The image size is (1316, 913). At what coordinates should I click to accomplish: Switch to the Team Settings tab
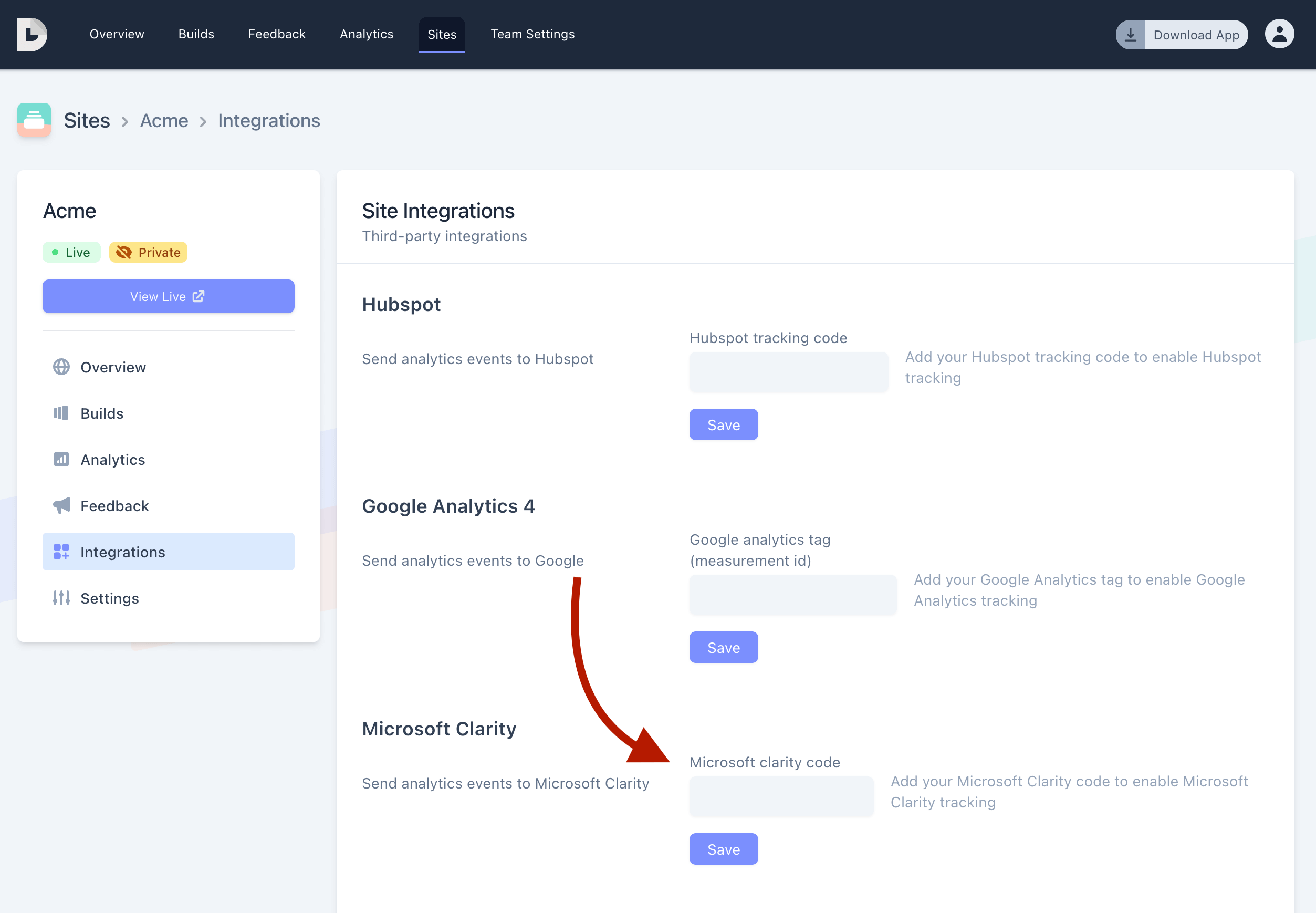[x=532, y=34]
